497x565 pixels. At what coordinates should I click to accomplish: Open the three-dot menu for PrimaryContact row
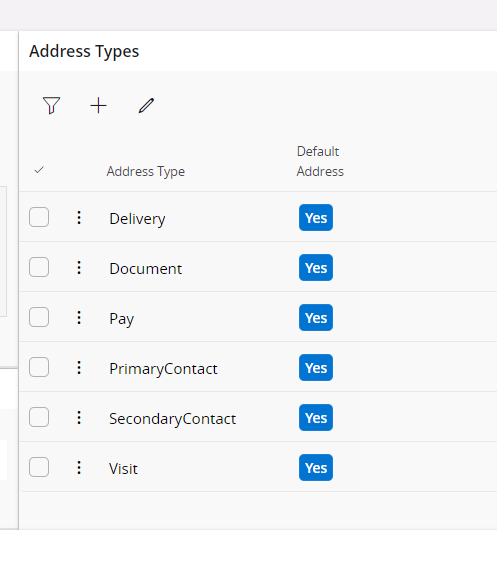tap(79, 368)
